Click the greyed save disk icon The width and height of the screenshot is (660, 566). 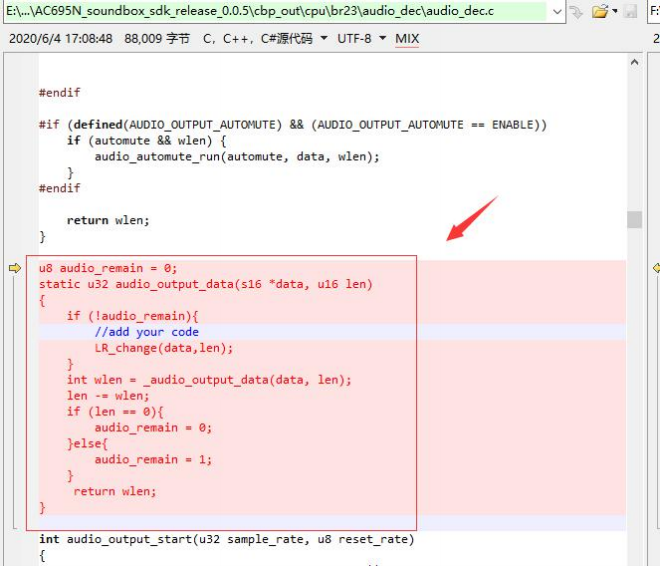(x=630, y=12)
